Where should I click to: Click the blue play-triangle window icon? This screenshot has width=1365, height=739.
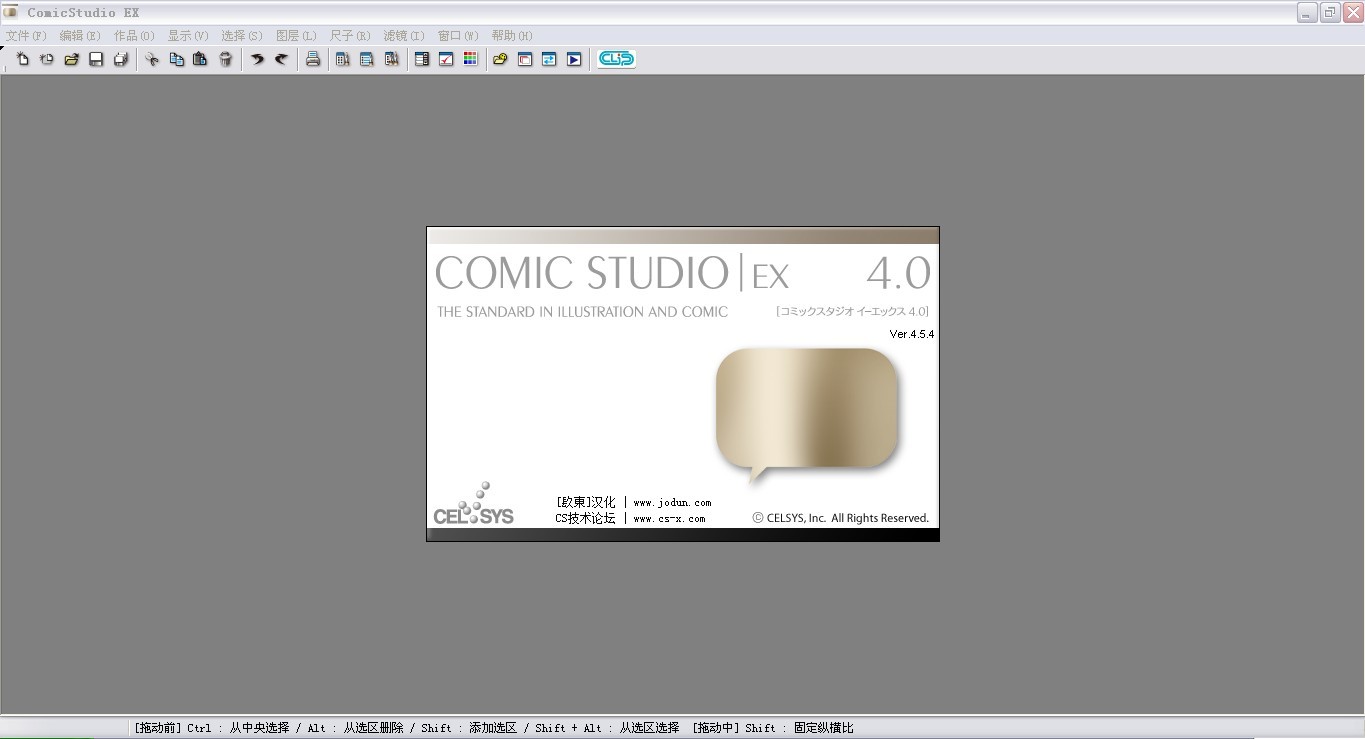point(574,59)
